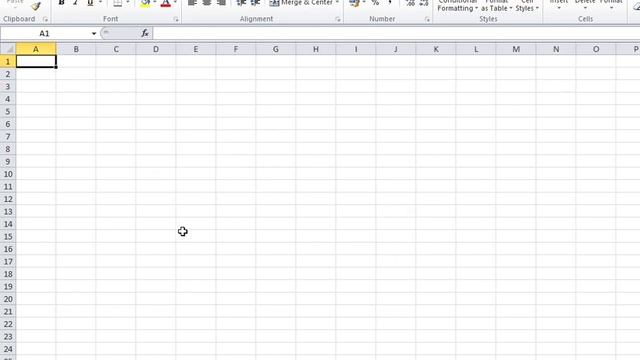Select column M header
The image size is (640, 360).
(x=516, y=49)
